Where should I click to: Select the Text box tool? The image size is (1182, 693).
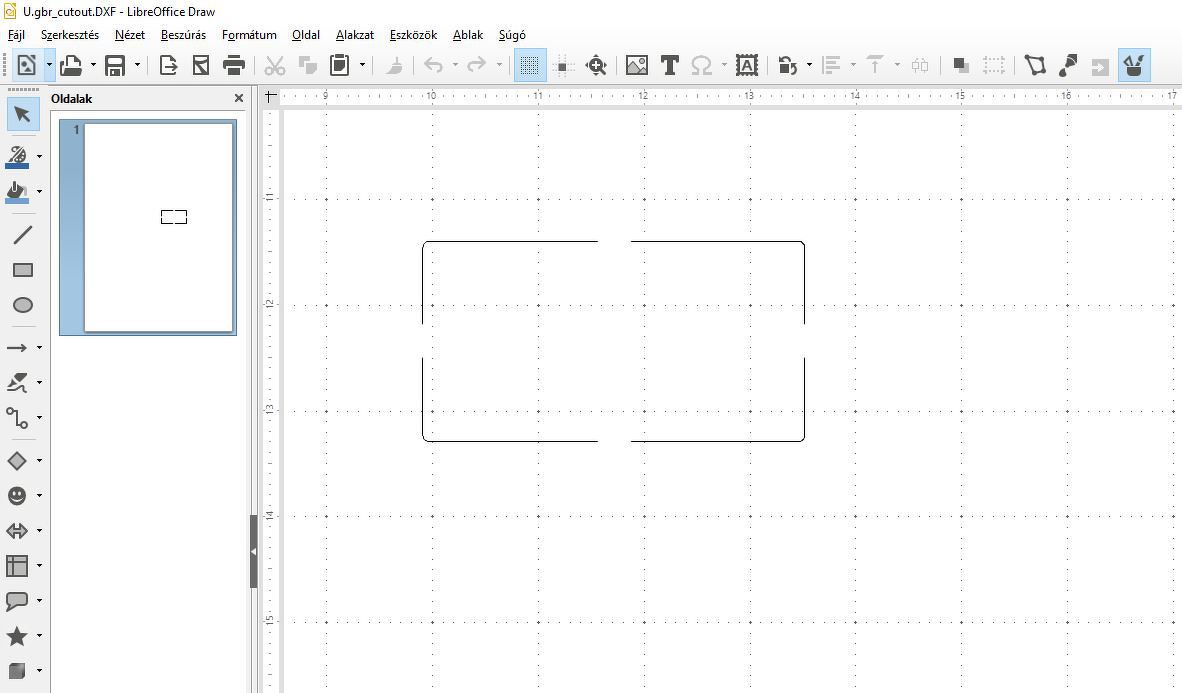(x=669, y=66)
